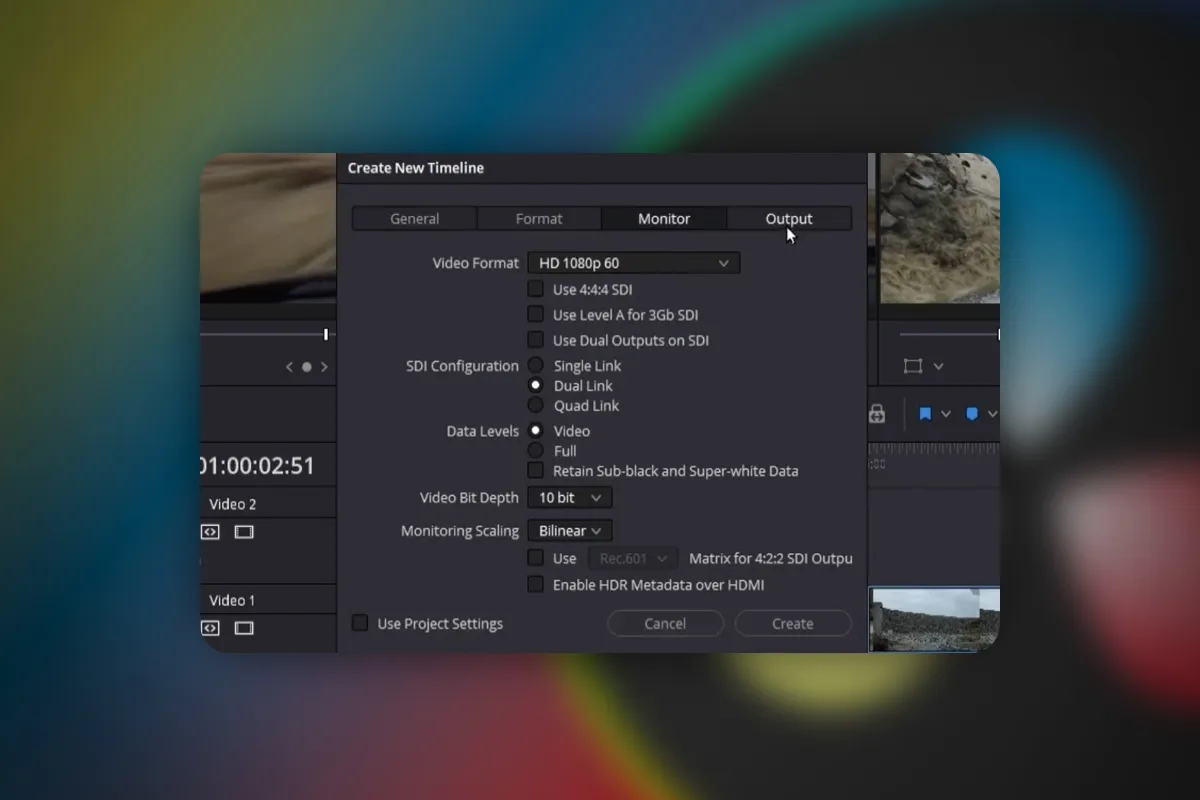Click the transform overlay icon in timeline viewer

(912, 366)
